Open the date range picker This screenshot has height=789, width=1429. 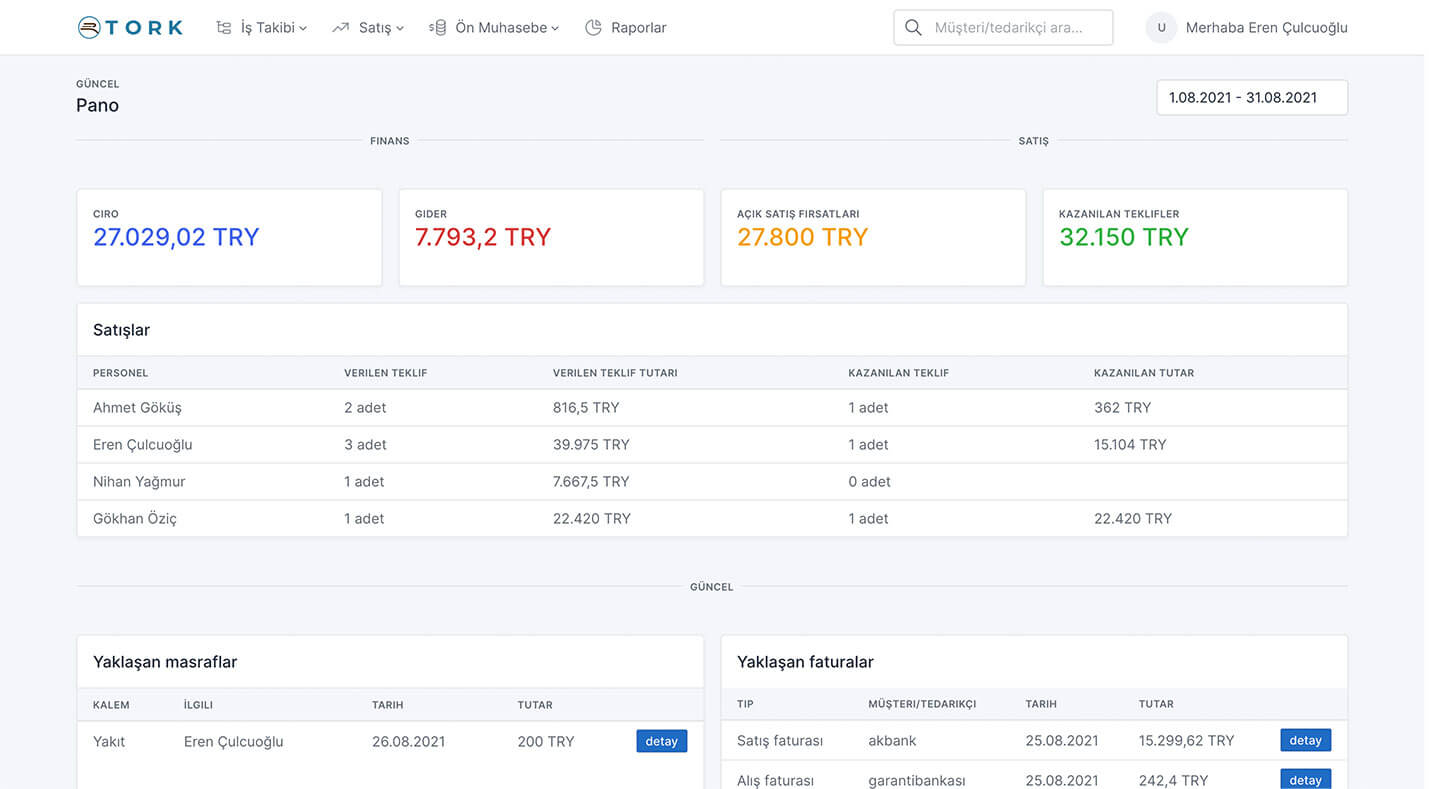(x=1252, y=97)
